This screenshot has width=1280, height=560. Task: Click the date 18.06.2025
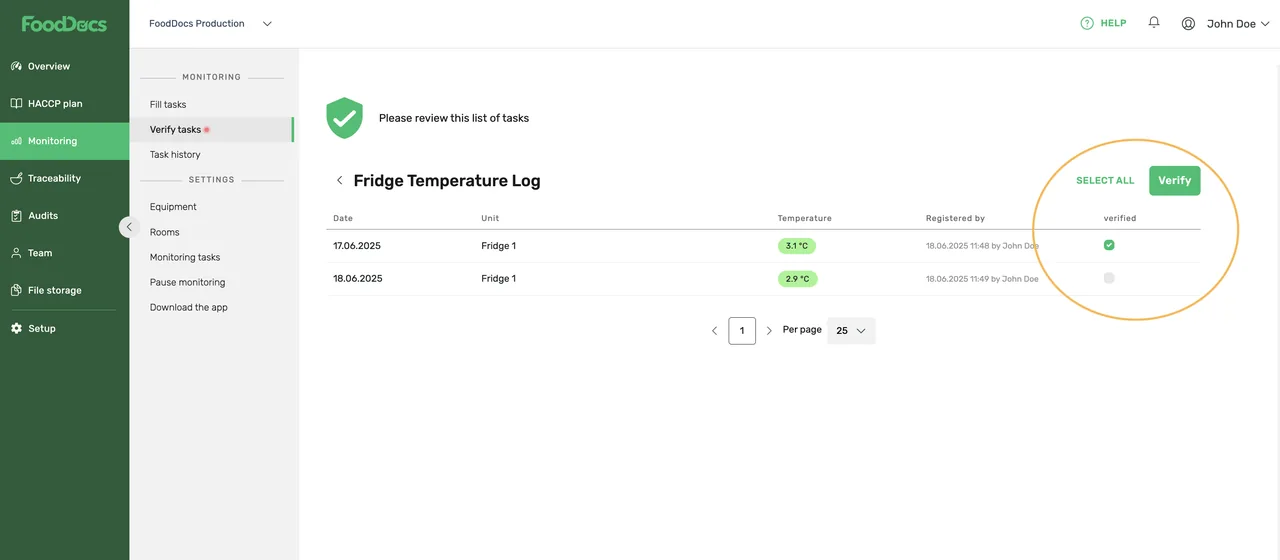click(x=358, y=279)
